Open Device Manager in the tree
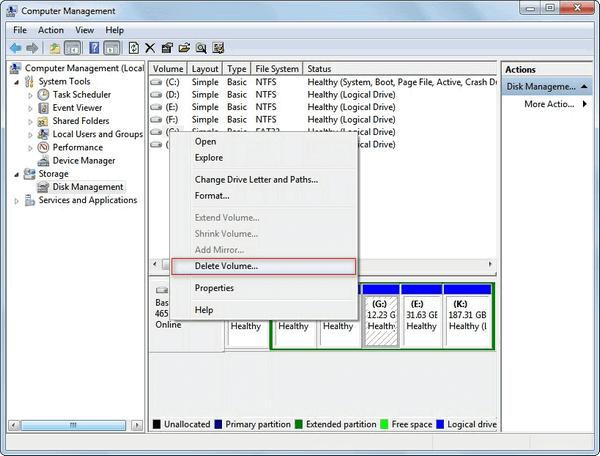The image size is (600, 456). coord(83,161)
